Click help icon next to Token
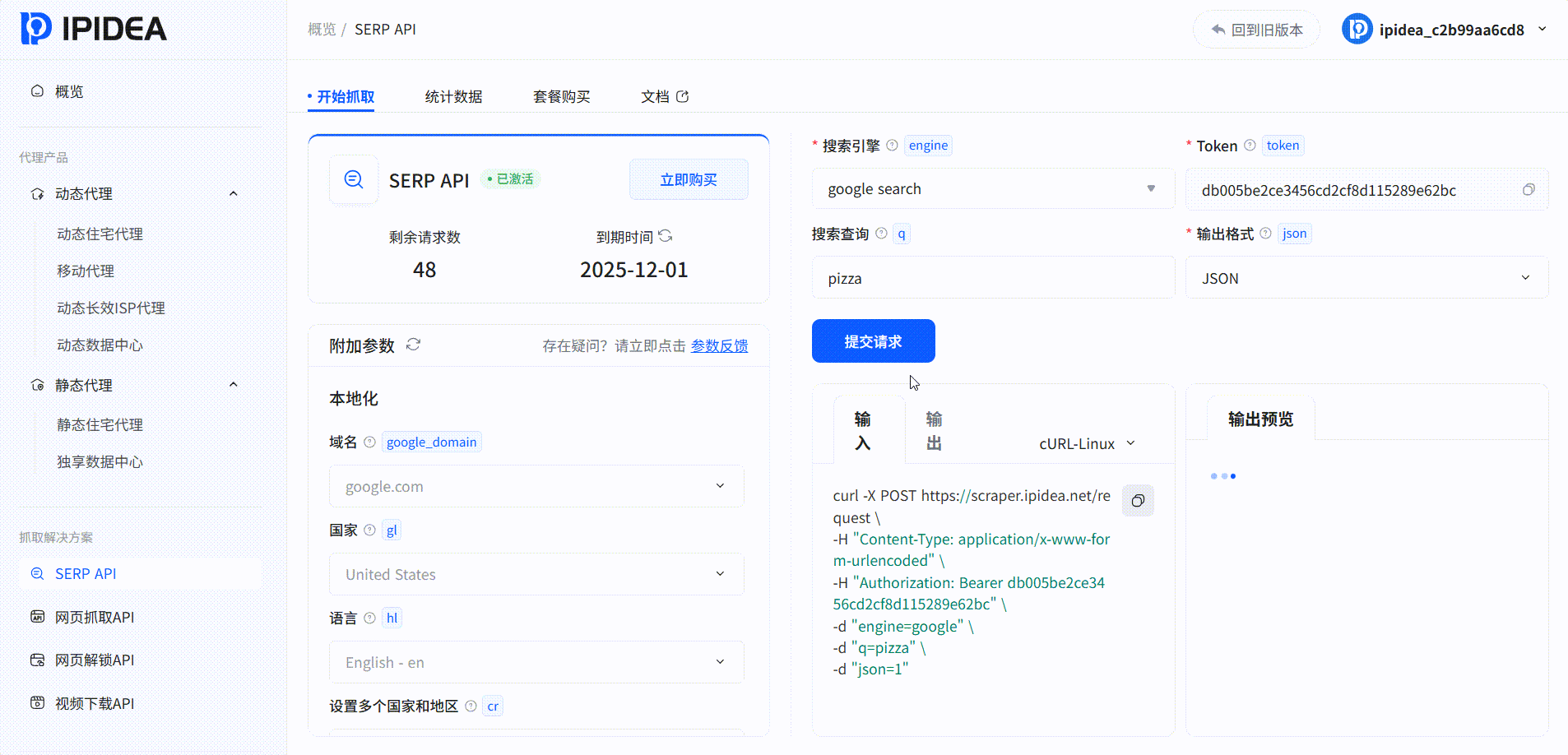The width and height of the screenshot is (1568, 755). pyautogui.click(x=1250, y=146)
